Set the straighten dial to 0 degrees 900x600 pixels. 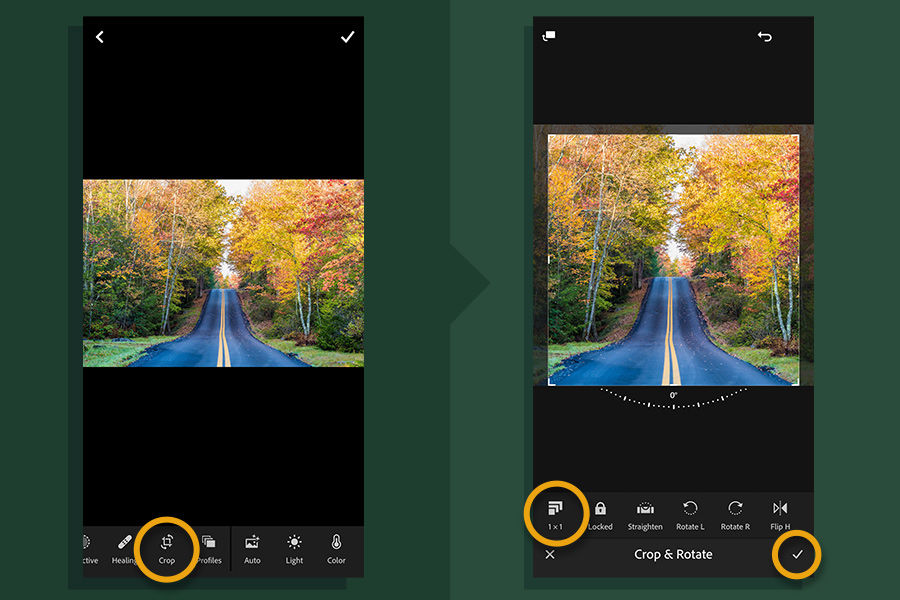(x=674, y=397)
